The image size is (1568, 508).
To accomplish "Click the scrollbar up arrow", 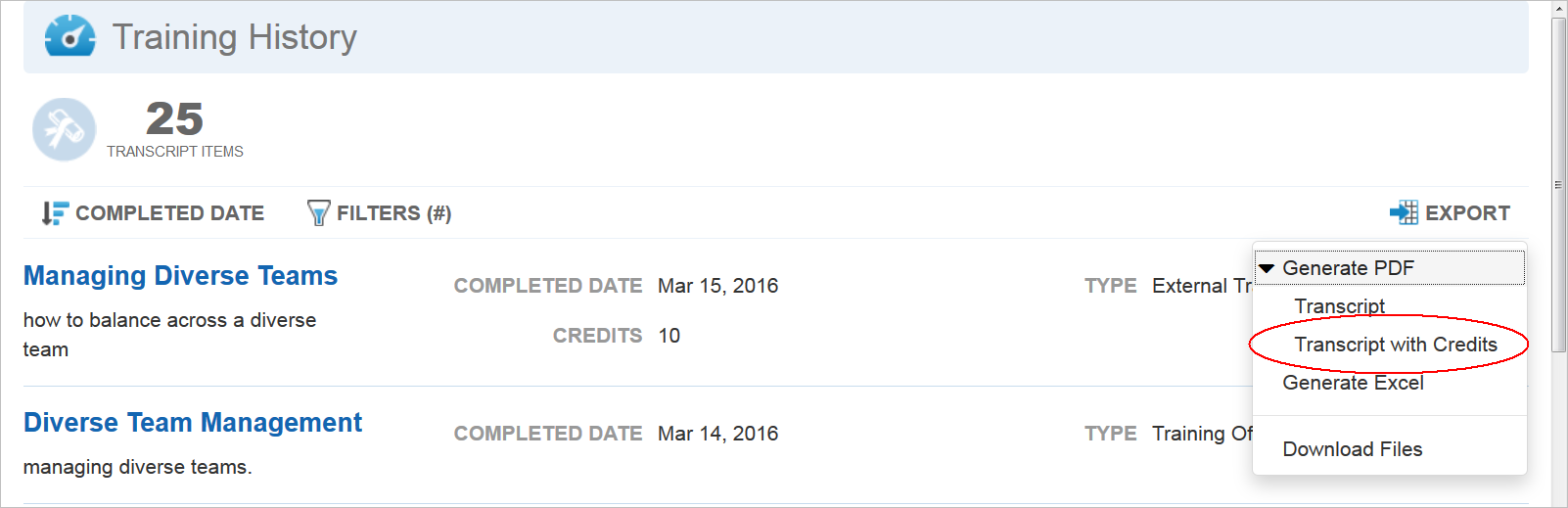I will pyautogui.click(x=1558, y=8).
